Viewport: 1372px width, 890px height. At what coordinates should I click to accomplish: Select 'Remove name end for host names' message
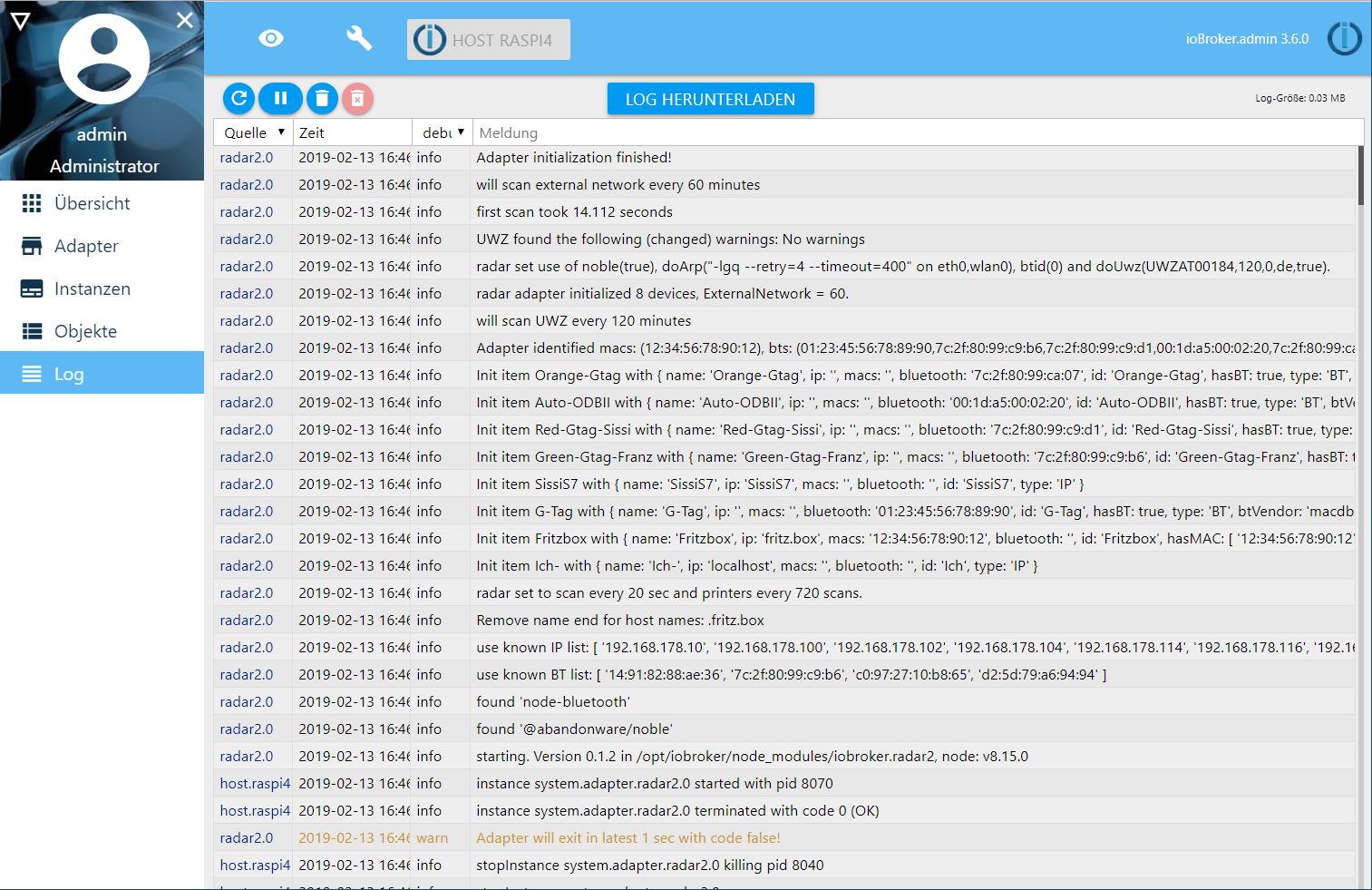pos(620,621)
